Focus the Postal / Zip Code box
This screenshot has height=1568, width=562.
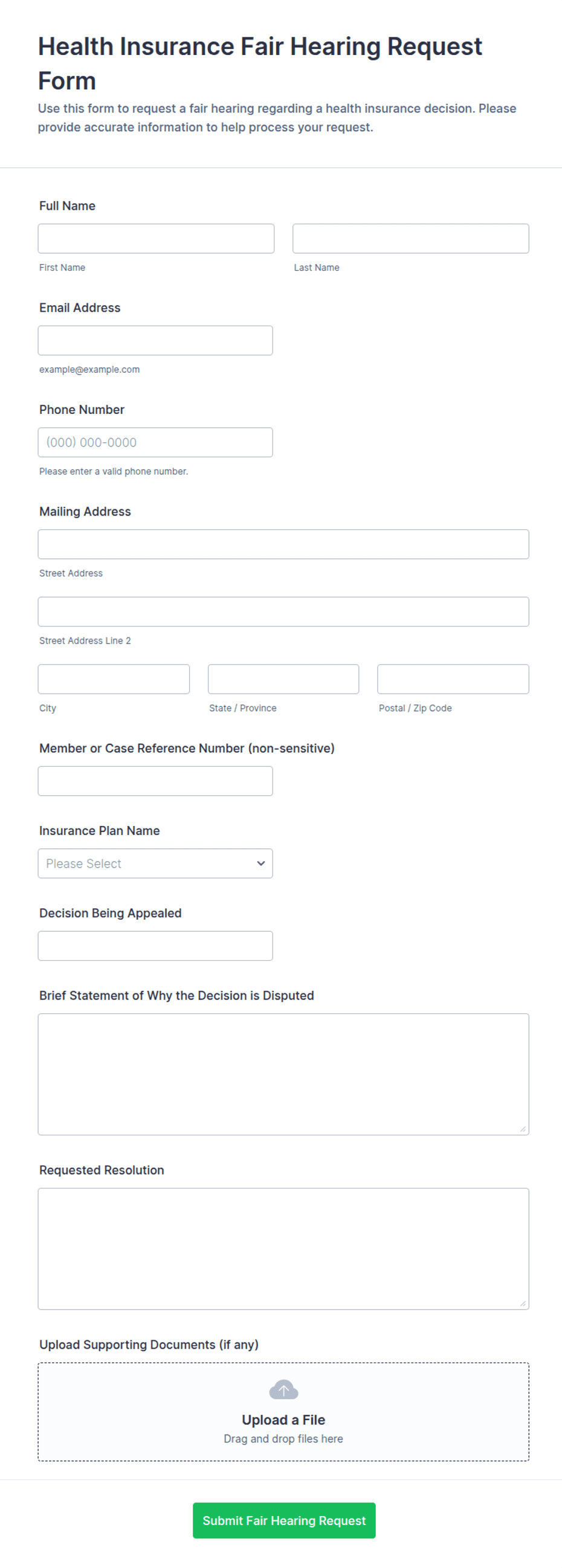[453, 679]
